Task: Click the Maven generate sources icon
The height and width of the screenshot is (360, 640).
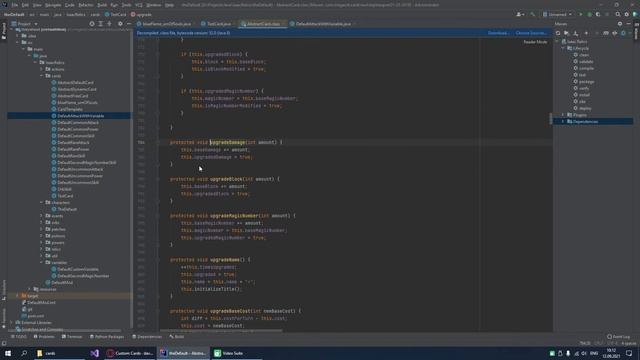Action: point(567,33)
